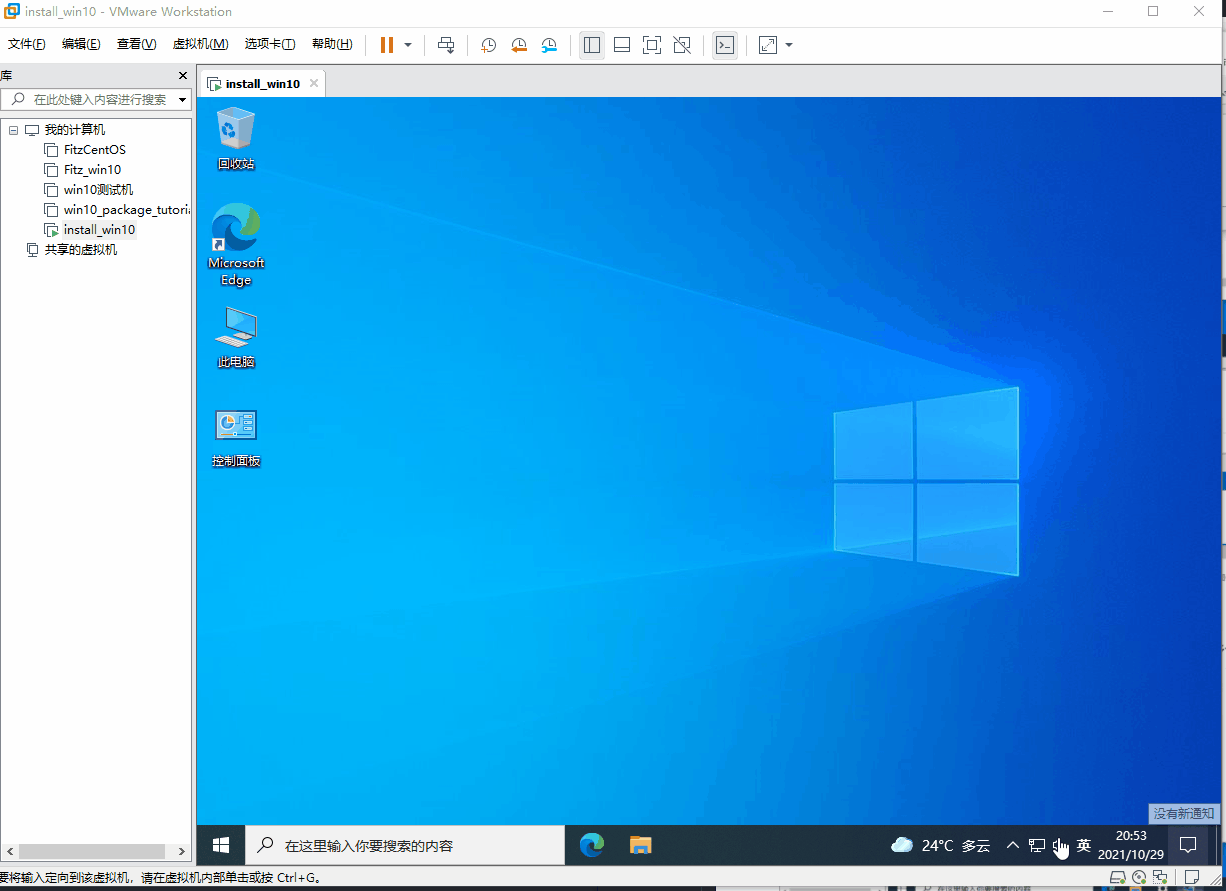
Task: Click the Send Ctrl+Alt+Del toolbar icon
Action: [x=446, y=45]
